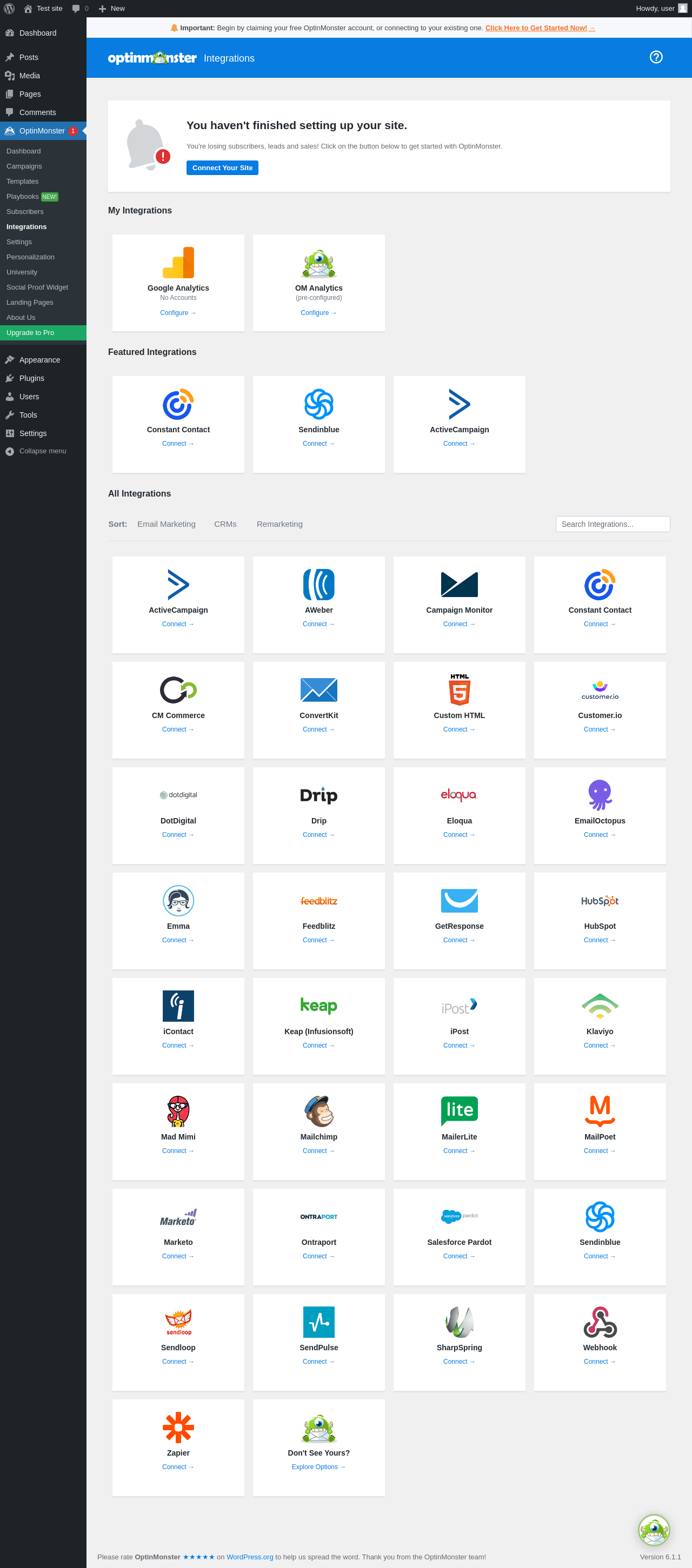Click the Google Analytics logo icon
This screenshot has height=1568, width=692.
[x=178, y=263]
